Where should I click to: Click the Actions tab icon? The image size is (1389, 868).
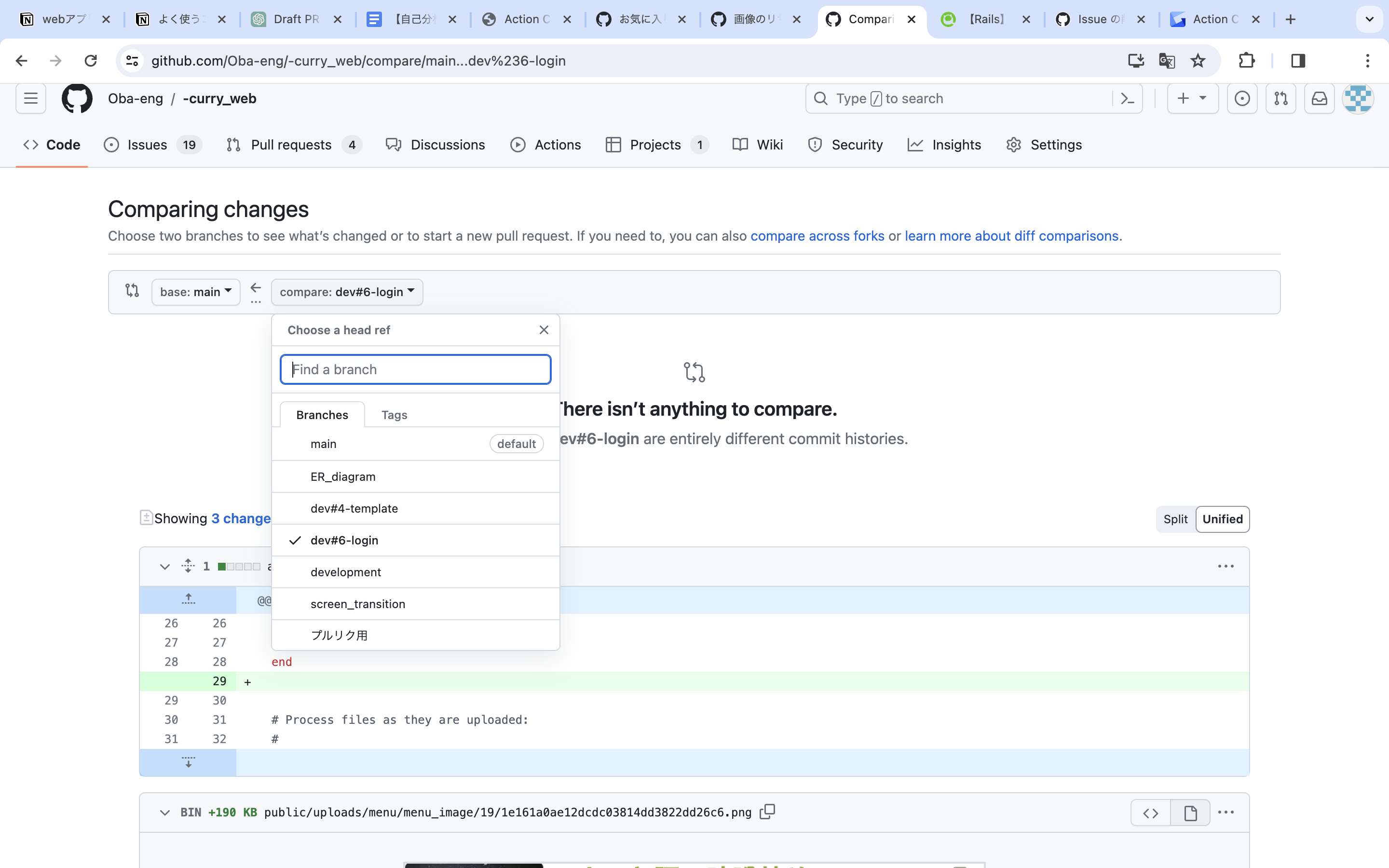tap(516, 144)
